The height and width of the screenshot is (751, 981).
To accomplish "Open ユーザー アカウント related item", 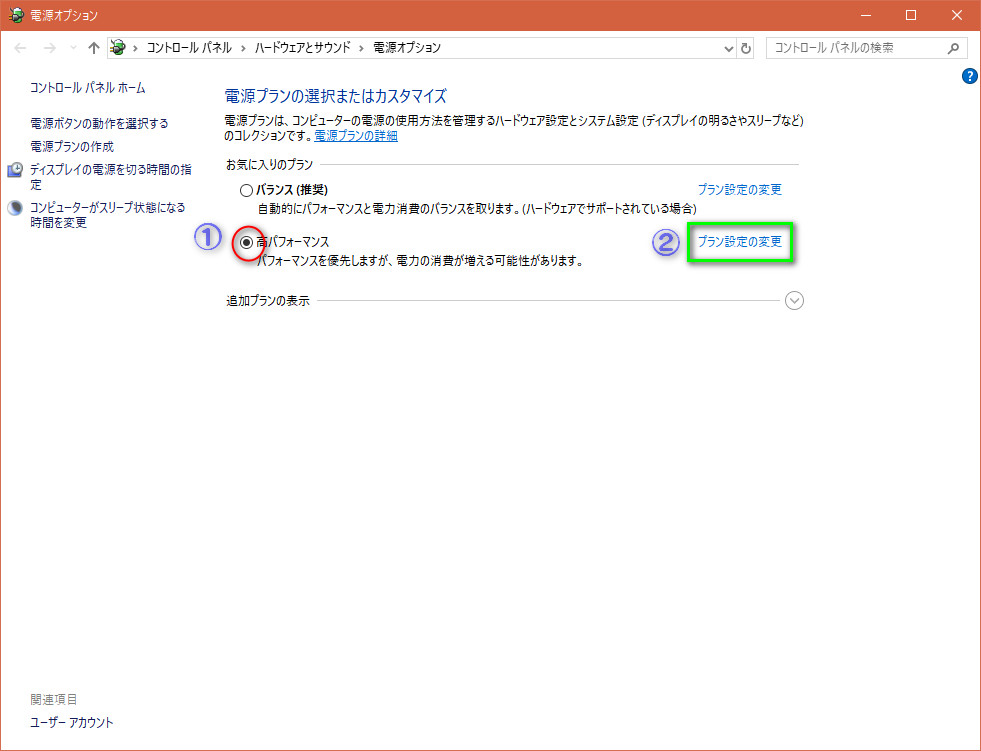I will click(72, 722).
